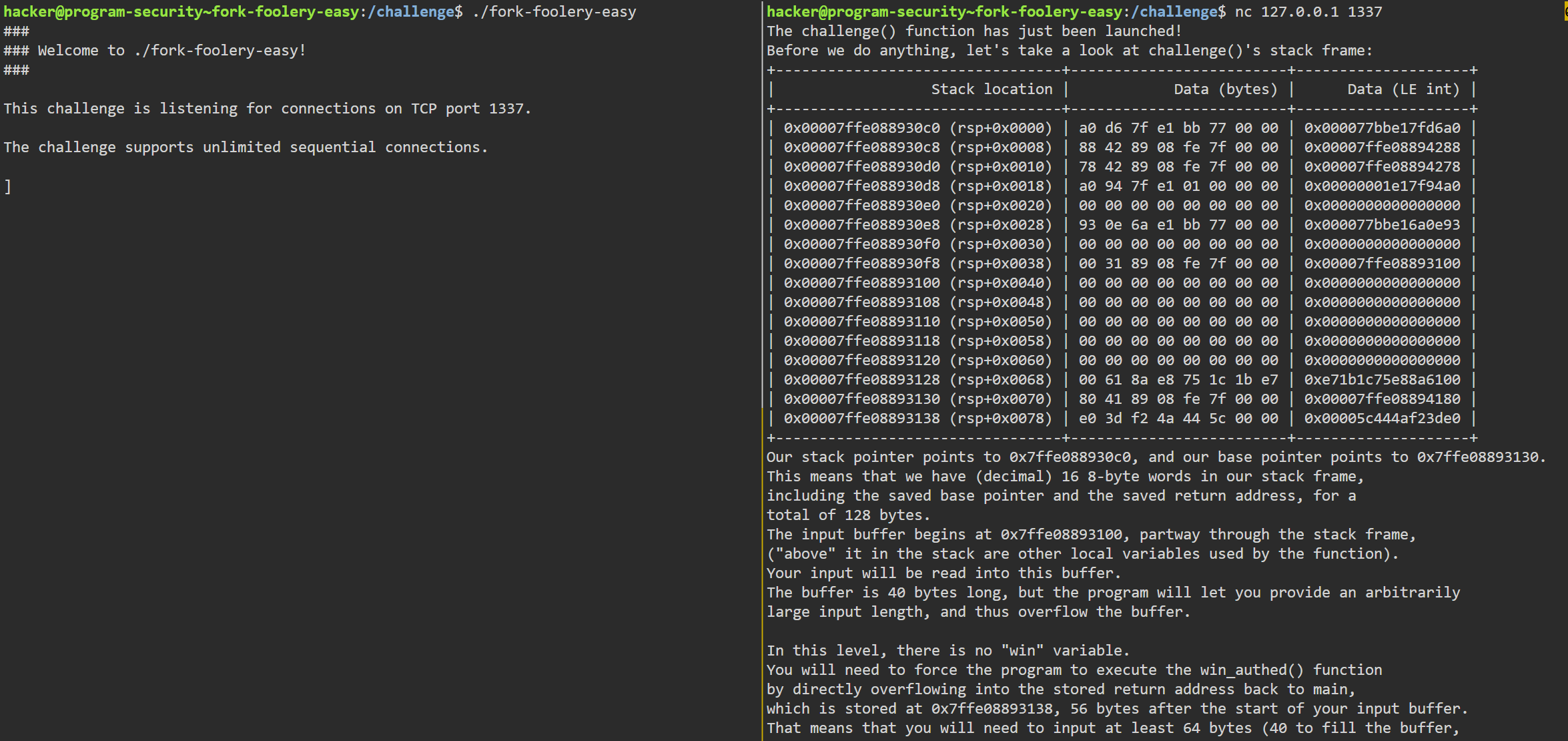The height and width of the screenshot is (741, 1568).
Task: Click the return address value 0x00005c444af23de0
Action: [x=1383, y=419]
